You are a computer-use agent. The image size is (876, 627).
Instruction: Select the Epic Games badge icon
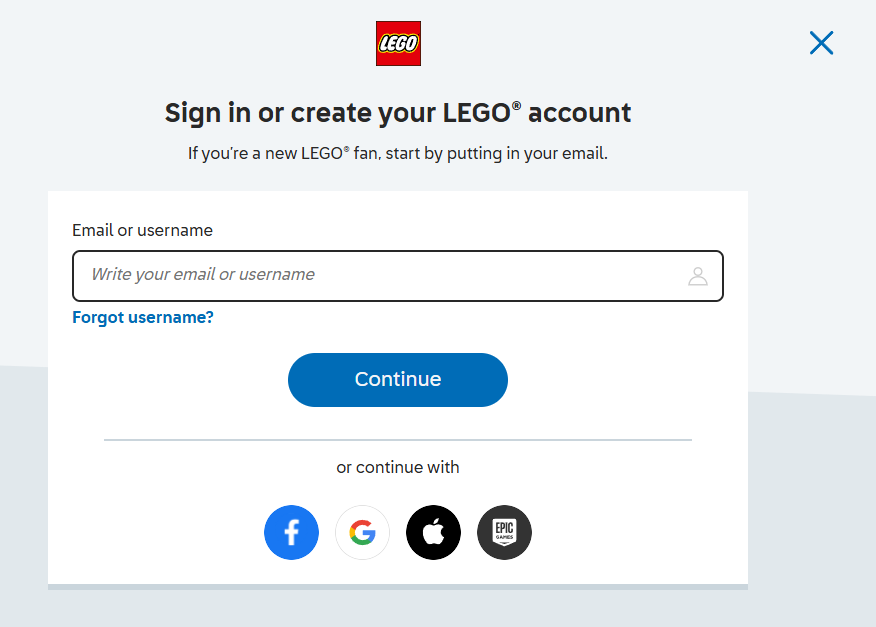tap(504, 532)
